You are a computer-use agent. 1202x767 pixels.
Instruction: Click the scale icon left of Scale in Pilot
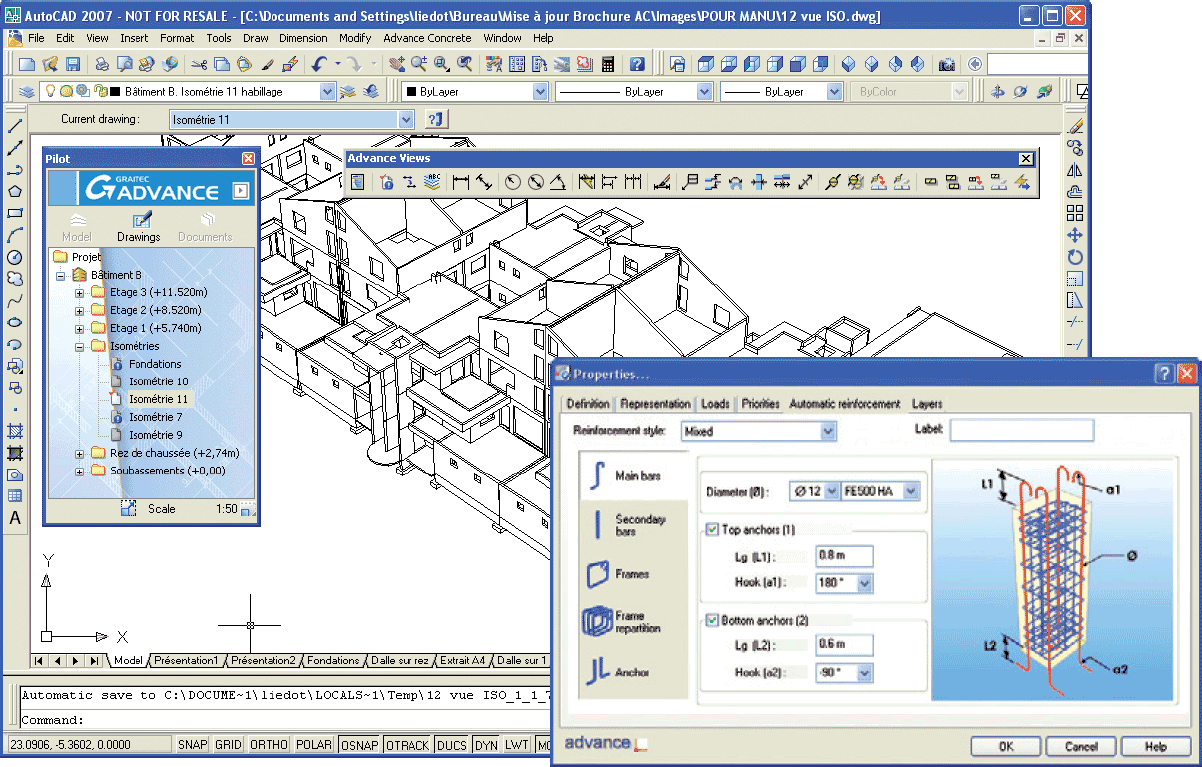coord(128,508)
